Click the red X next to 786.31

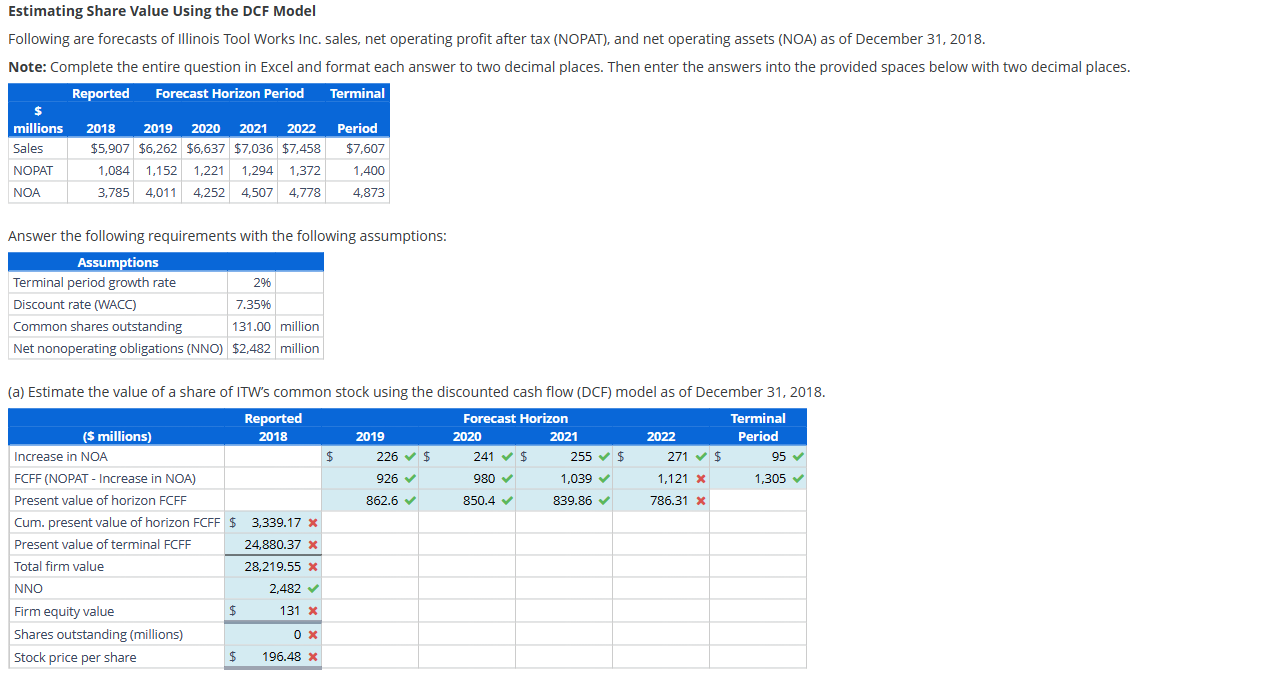(699, 500)
